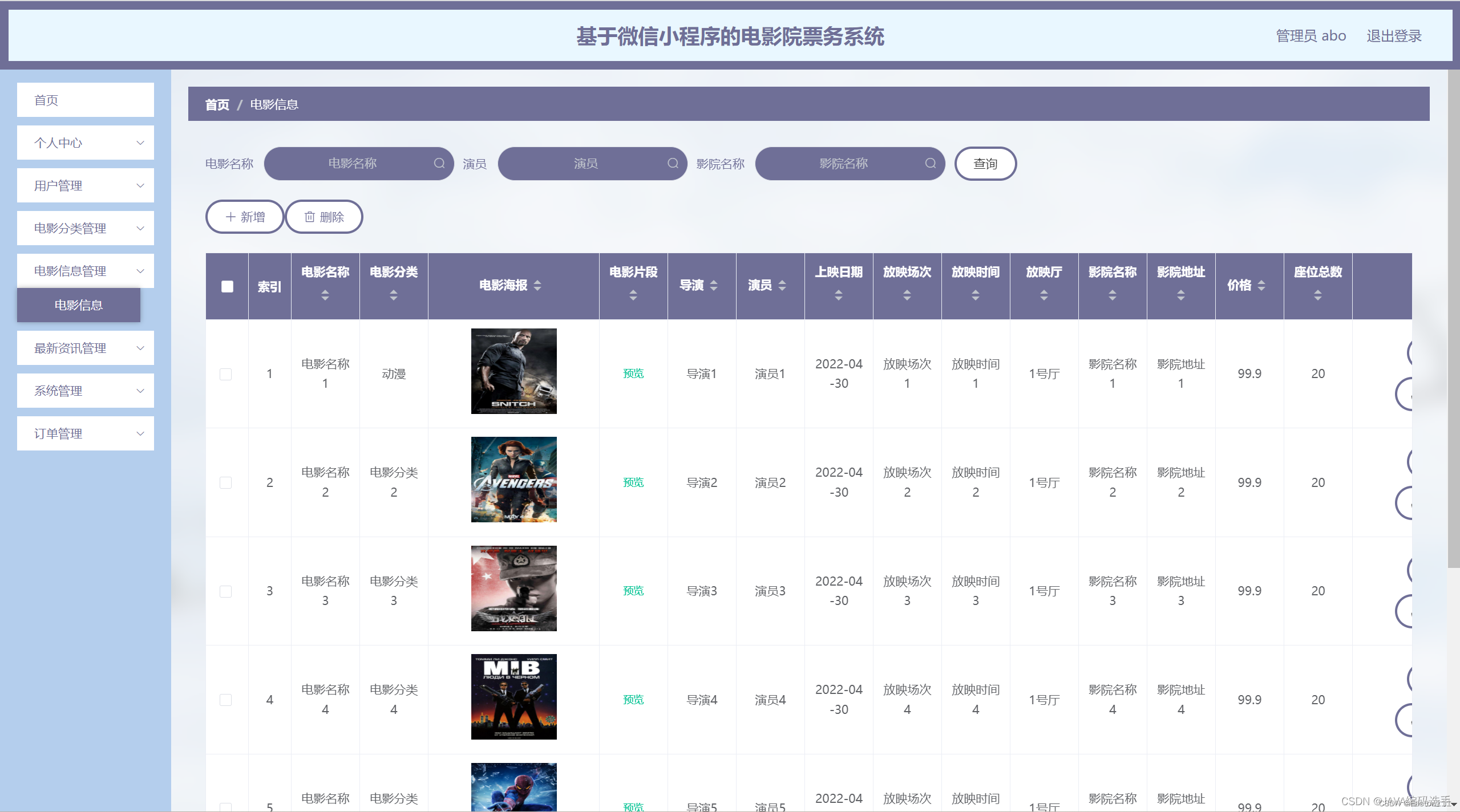The height and width of the screenshot is (812, 1460).
Task: Click the 演员3 cell in the table
Action: tap(770, 591)
